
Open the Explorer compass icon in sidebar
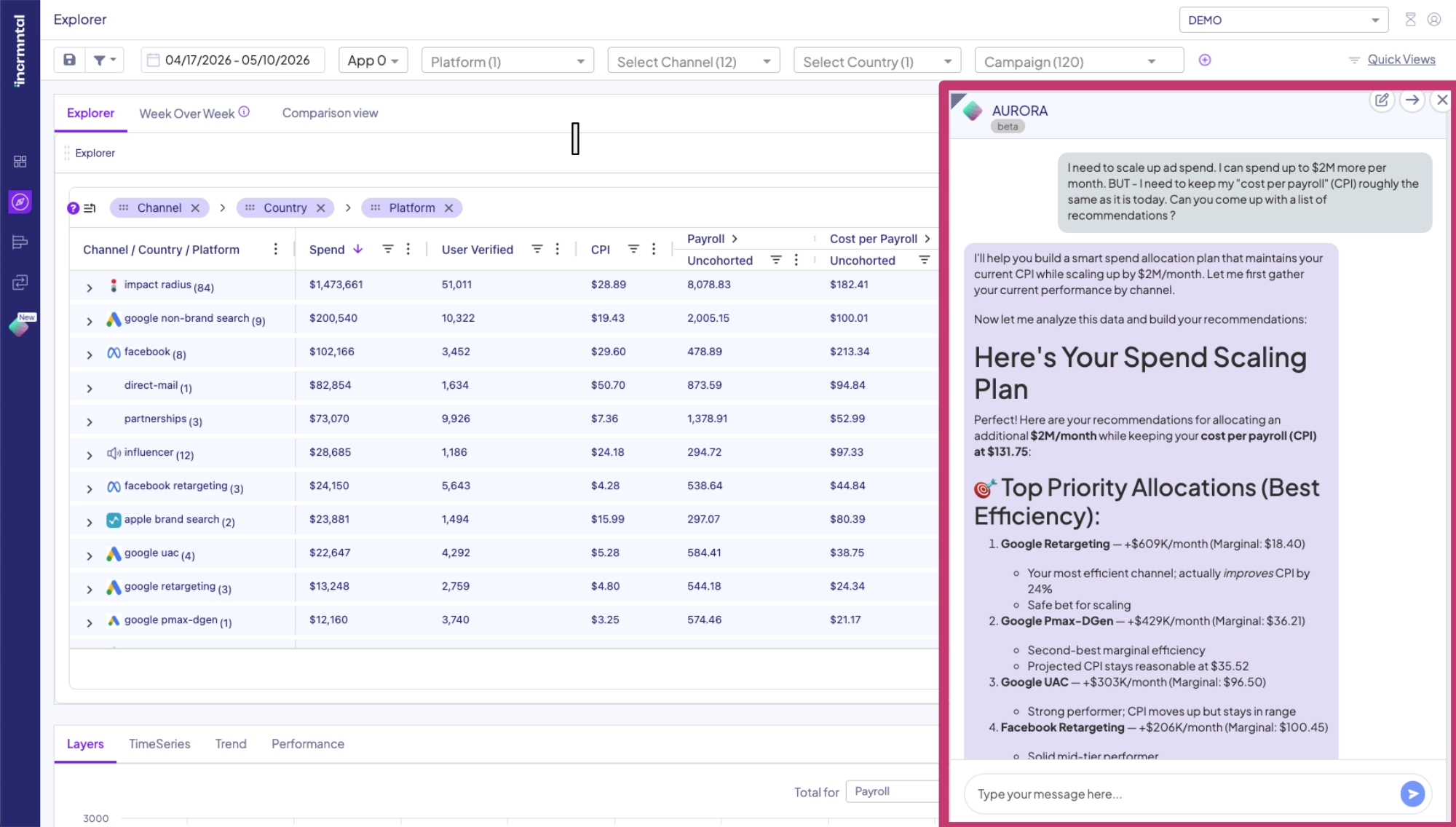click(20, 202)
